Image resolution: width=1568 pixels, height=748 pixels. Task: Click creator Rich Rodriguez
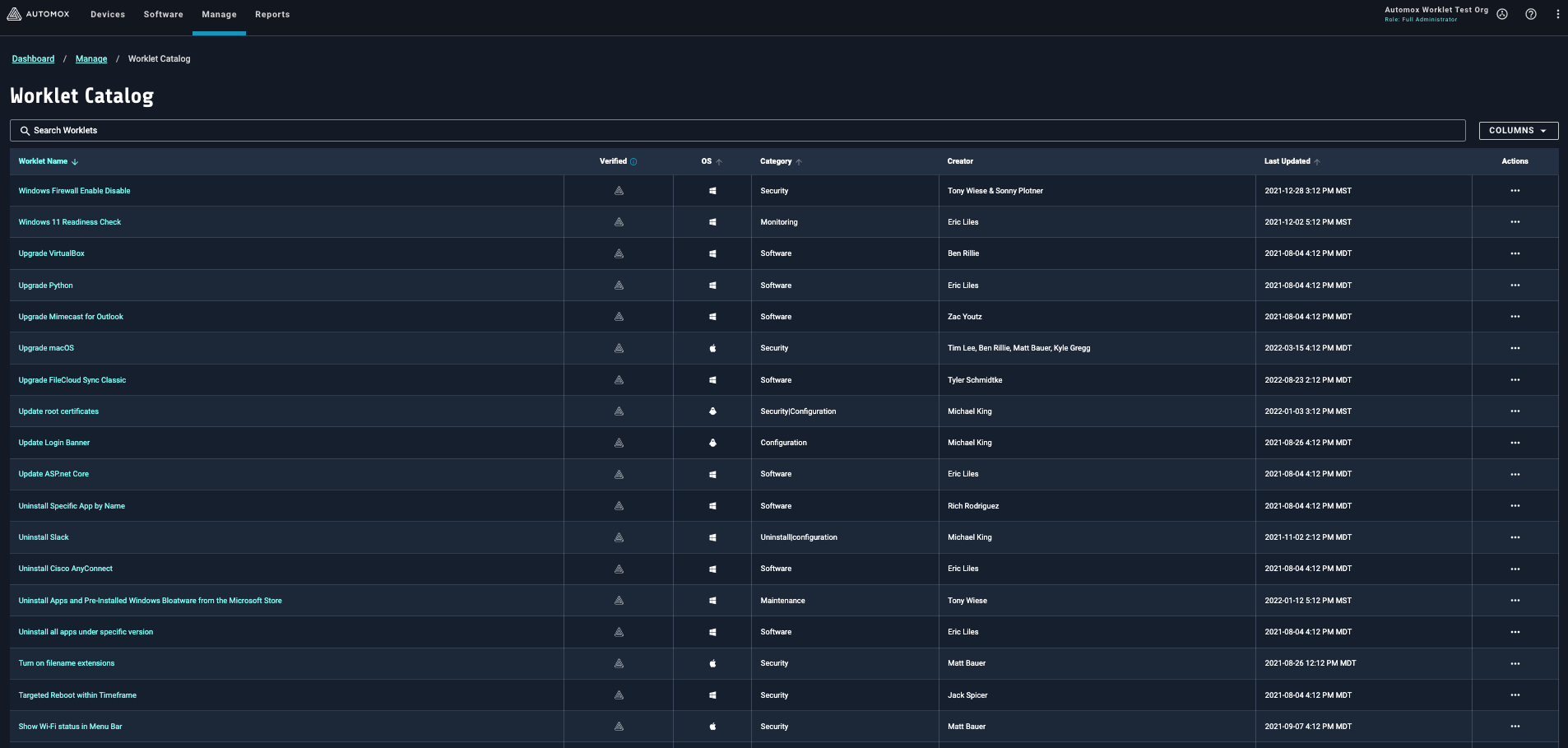[973, 506]
